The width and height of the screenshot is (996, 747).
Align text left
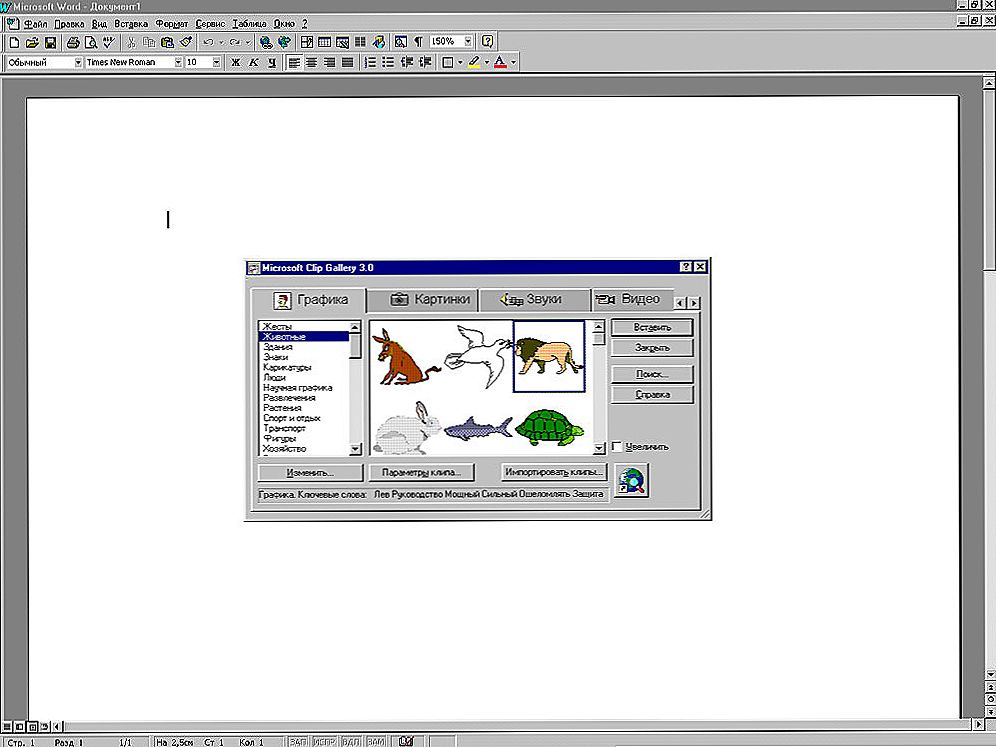(x=293, y=62)
